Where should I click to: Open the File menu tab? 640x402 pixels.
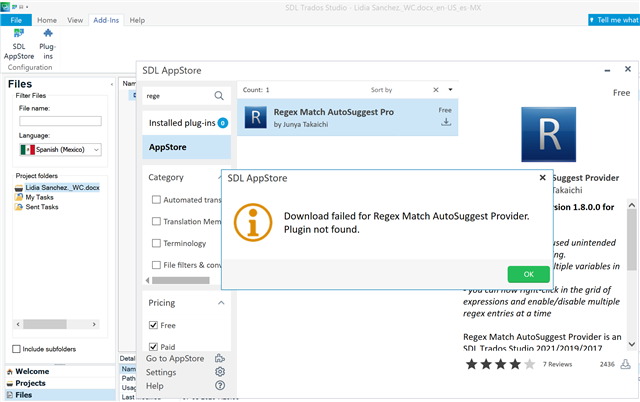(16, 20)
